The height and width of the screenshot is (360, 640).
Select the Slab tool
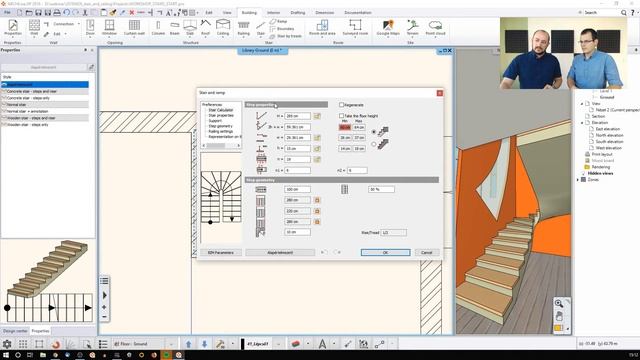[x=190, y=28]
